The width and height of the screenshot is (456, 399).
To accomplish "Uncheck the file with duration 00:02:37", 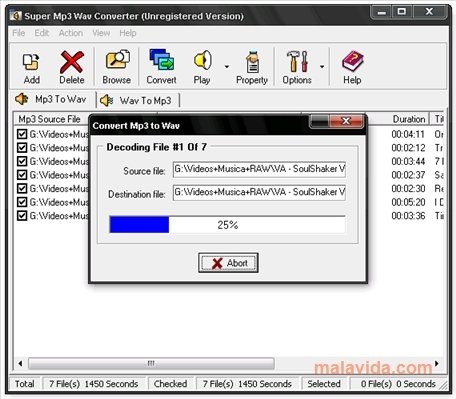I will pyautogui.click(x=22, y=175).
